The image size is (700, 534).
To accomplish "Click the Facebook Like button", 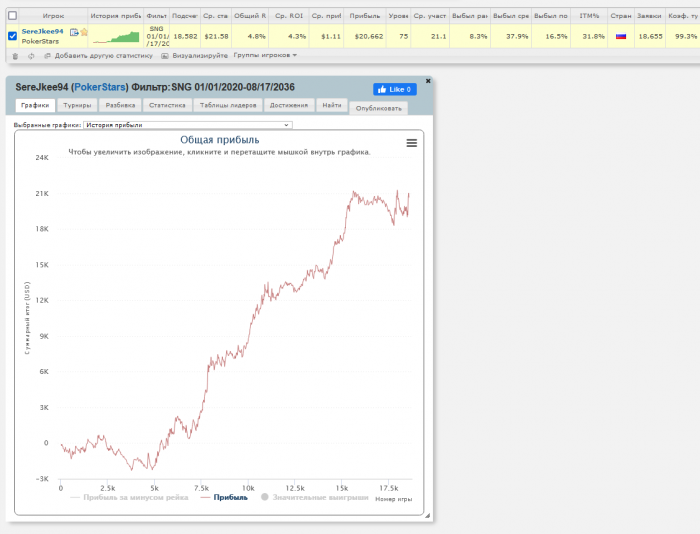I will click(x=395, y=89).
